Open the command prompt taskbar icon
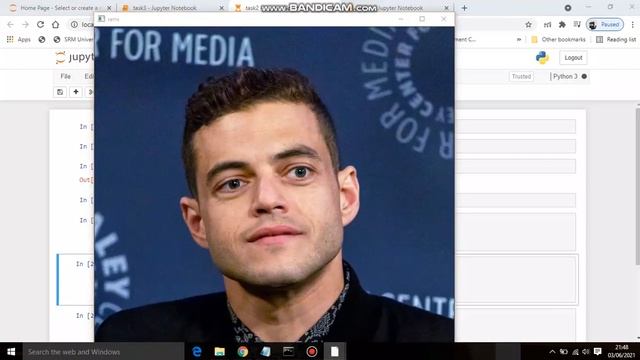640x360 pixels. click(289, 351)
